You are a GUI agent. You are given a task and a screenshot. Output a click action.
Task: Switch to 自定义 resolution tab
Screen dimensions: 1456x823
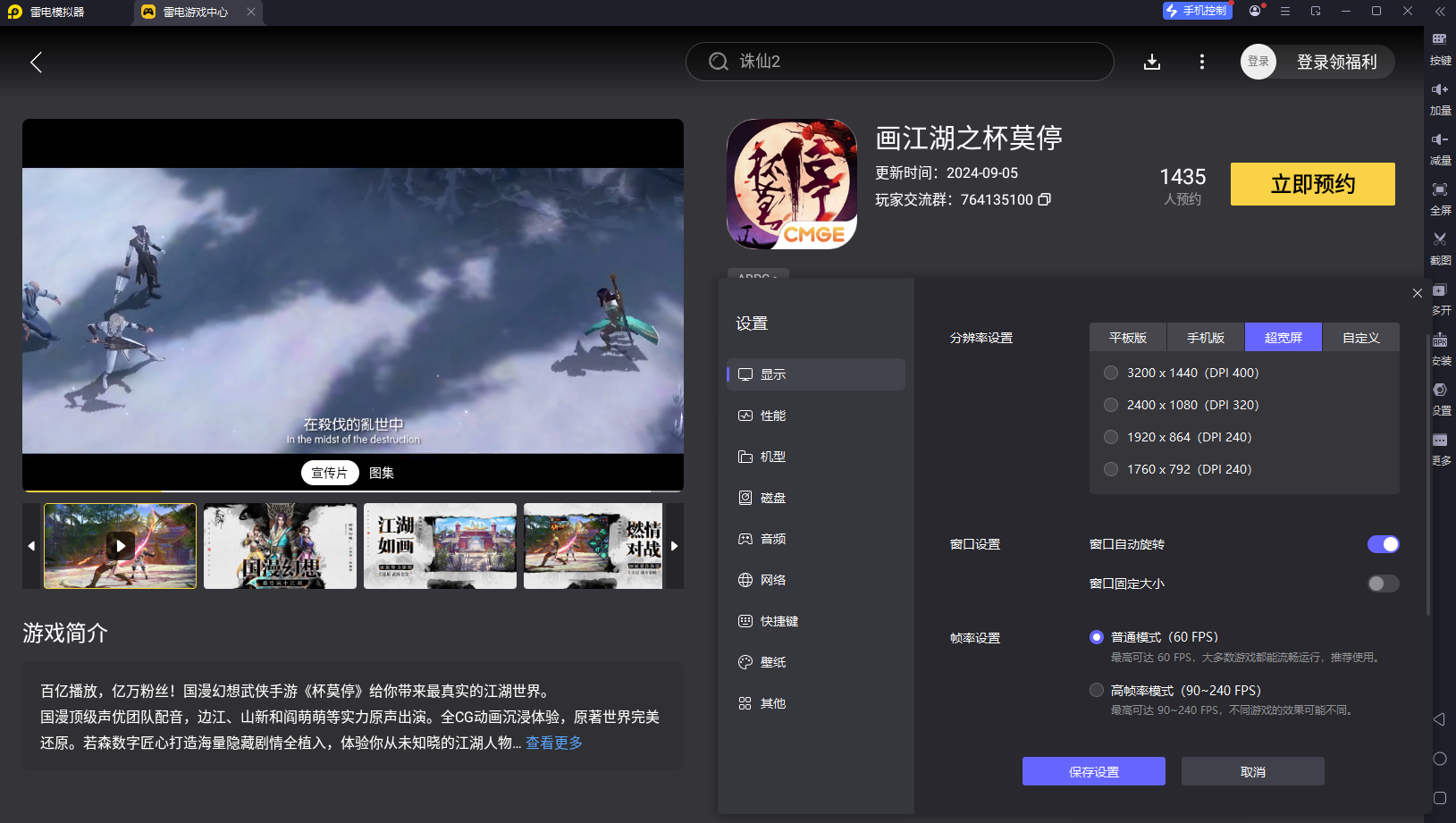(x=1361, y=338)
